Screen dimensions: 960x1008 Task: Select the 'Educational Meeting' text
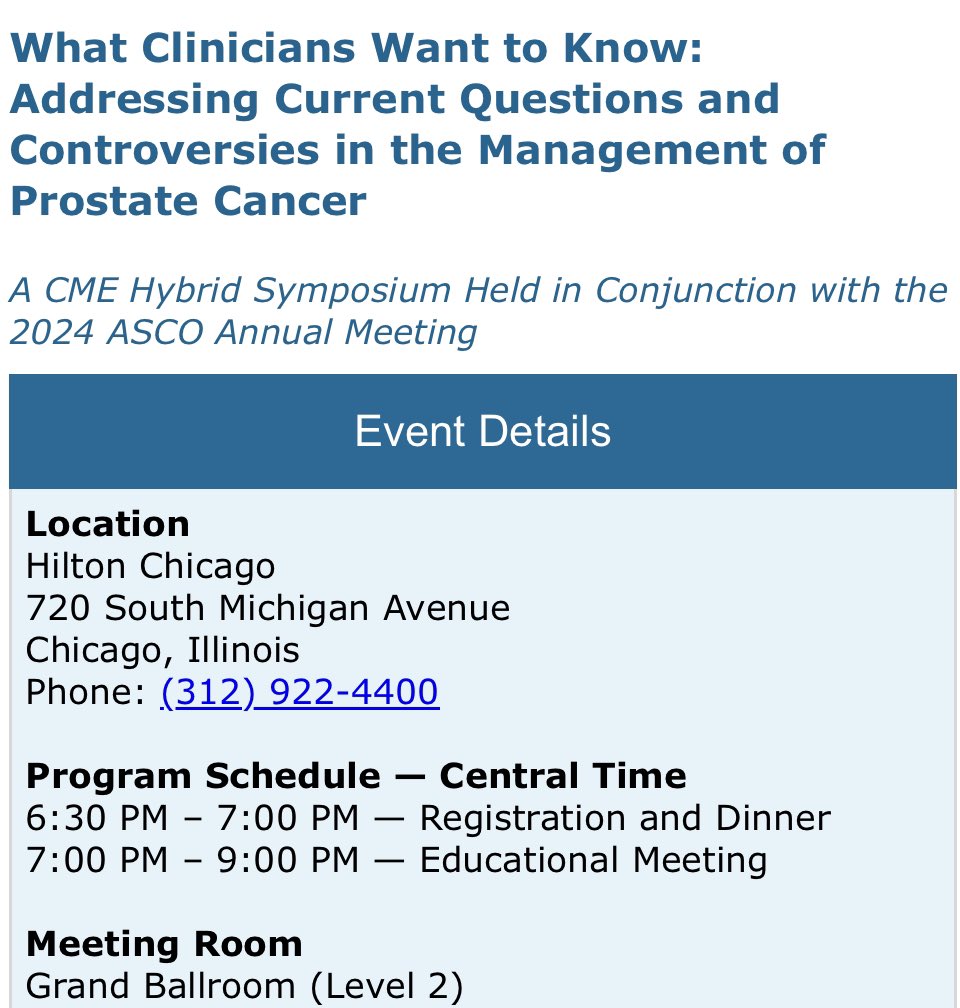pos(593,860)
